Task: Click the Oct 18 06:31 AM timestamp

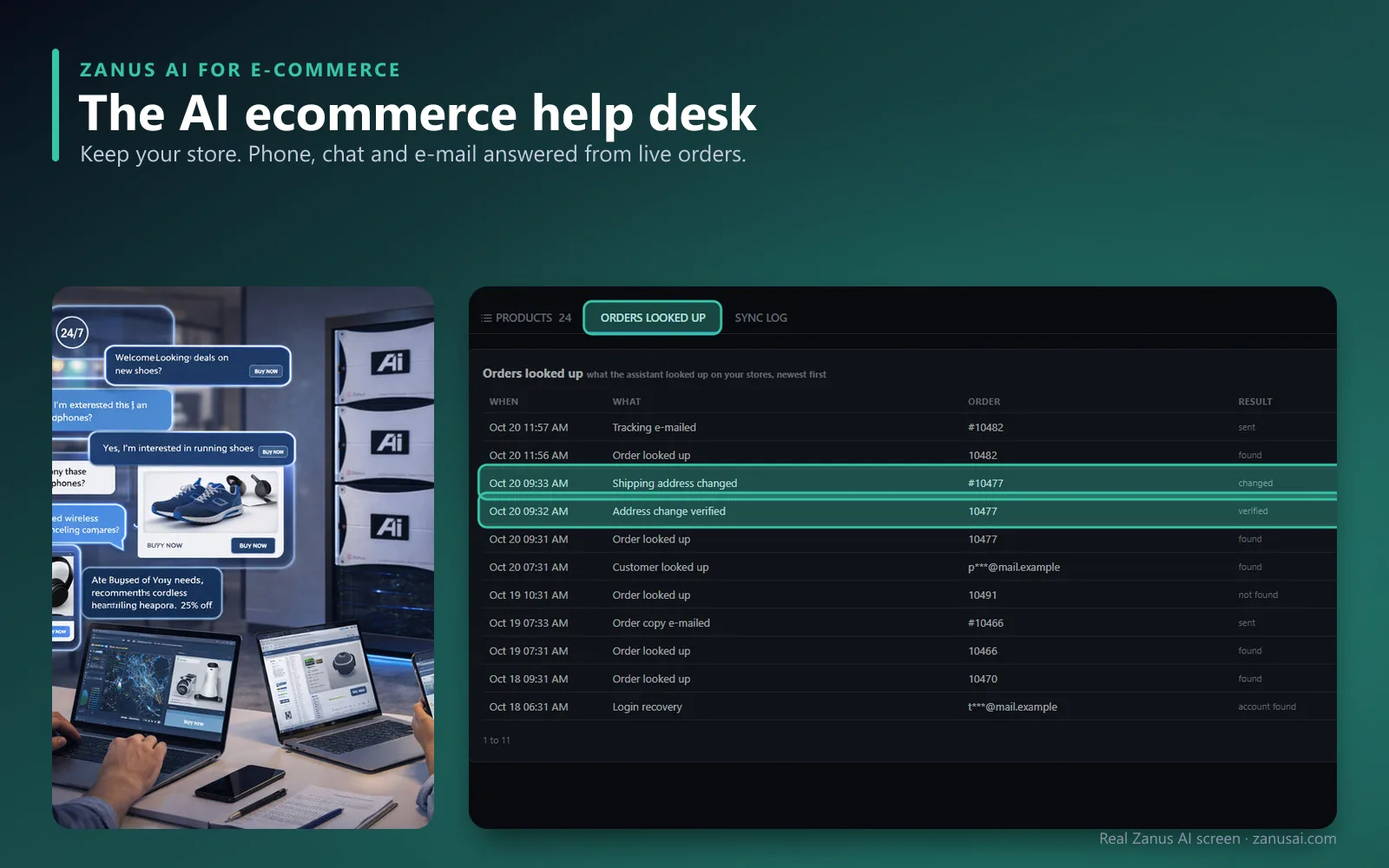Action: [x=528, y=707]
